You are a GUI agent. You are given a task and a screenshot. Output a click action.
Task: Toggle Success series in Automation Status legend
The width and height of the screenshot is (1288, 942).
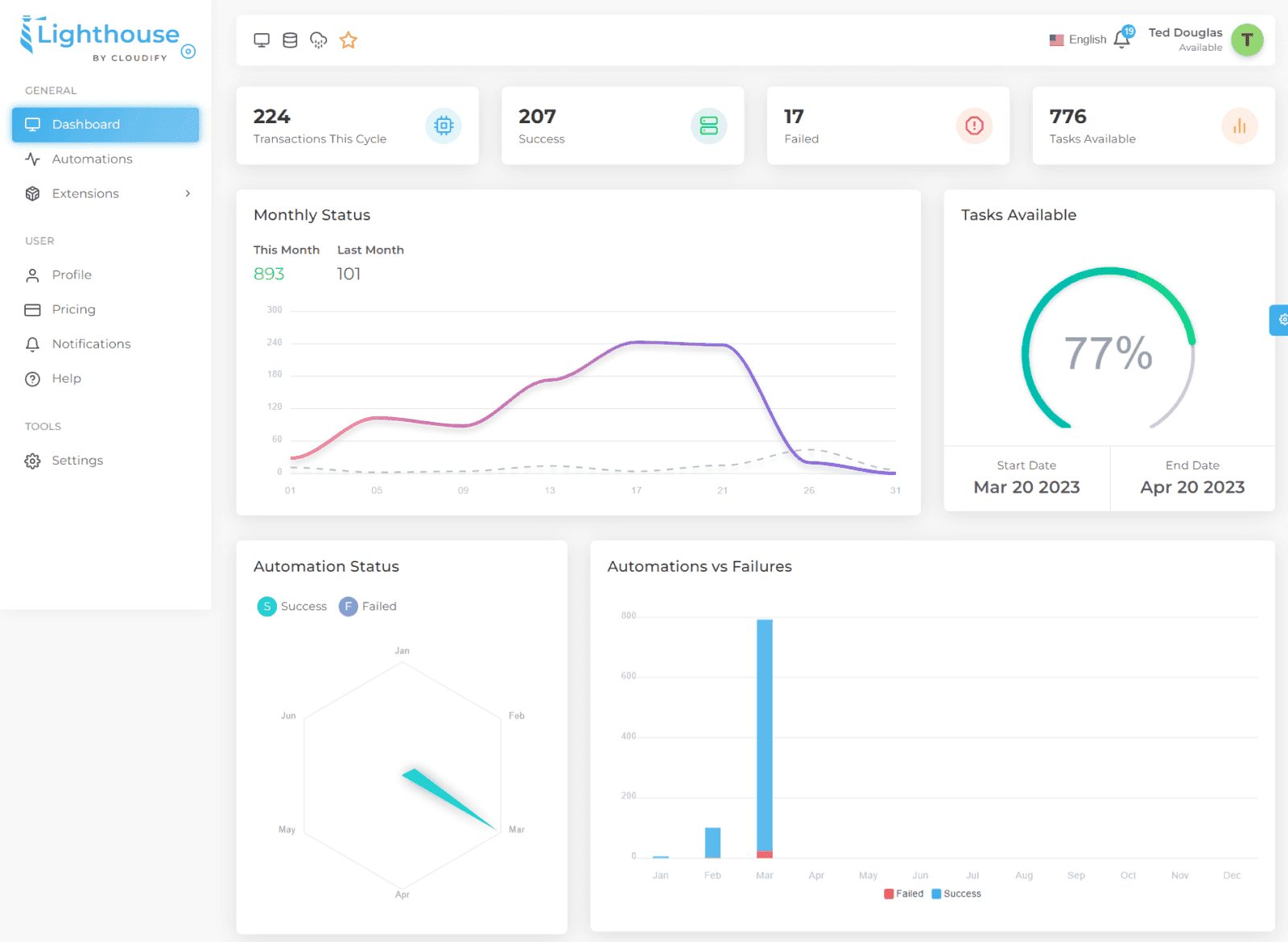tap(292, 606)
